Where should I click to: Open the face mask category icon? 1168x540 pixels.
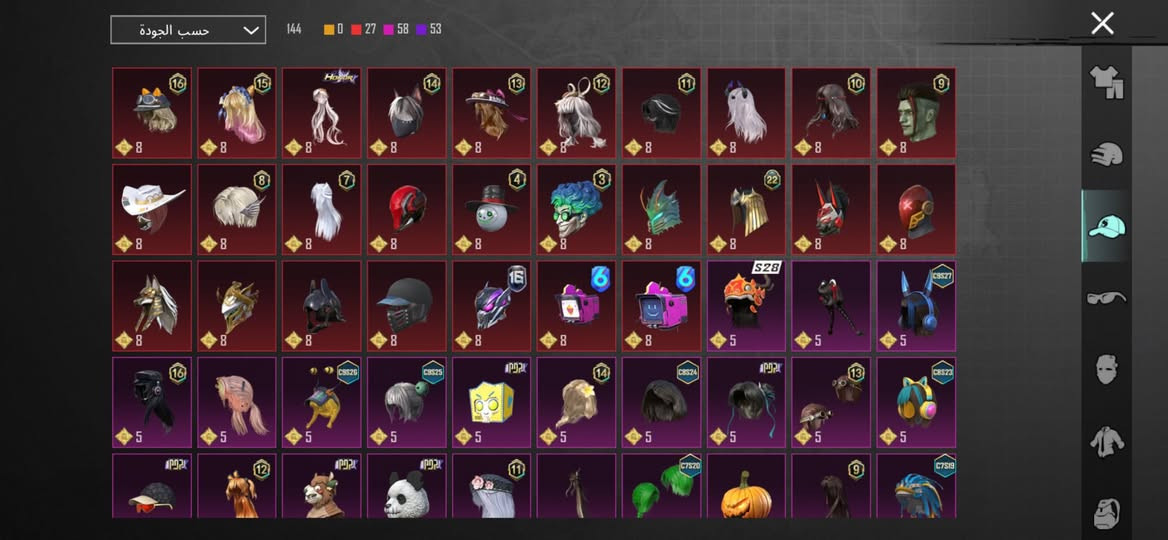pyautogui.click(x=1106, y=369)
